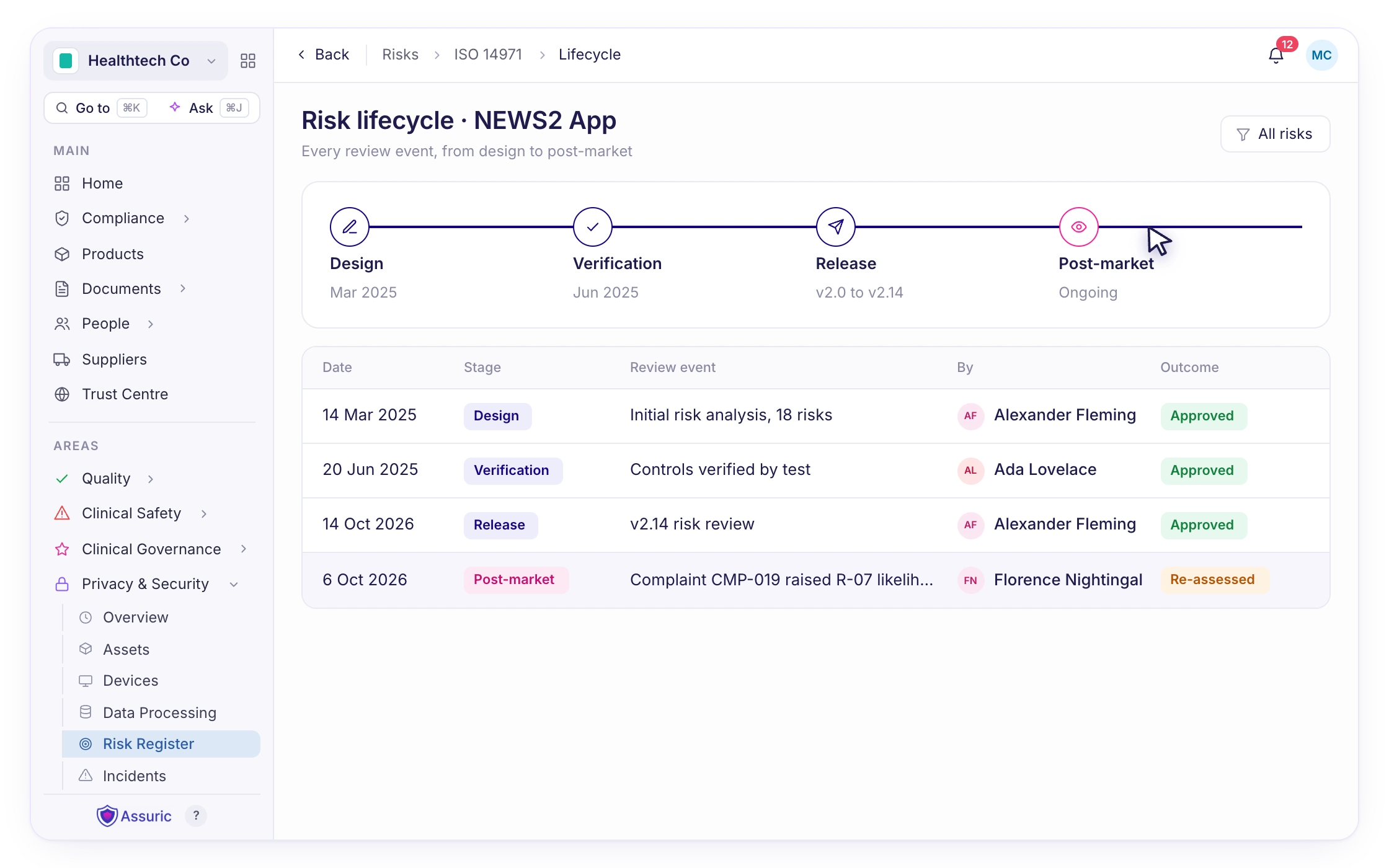Screen dimensions: 1389x868
Task: Click the Home grid icon in the sidebar
Action: 62,184
